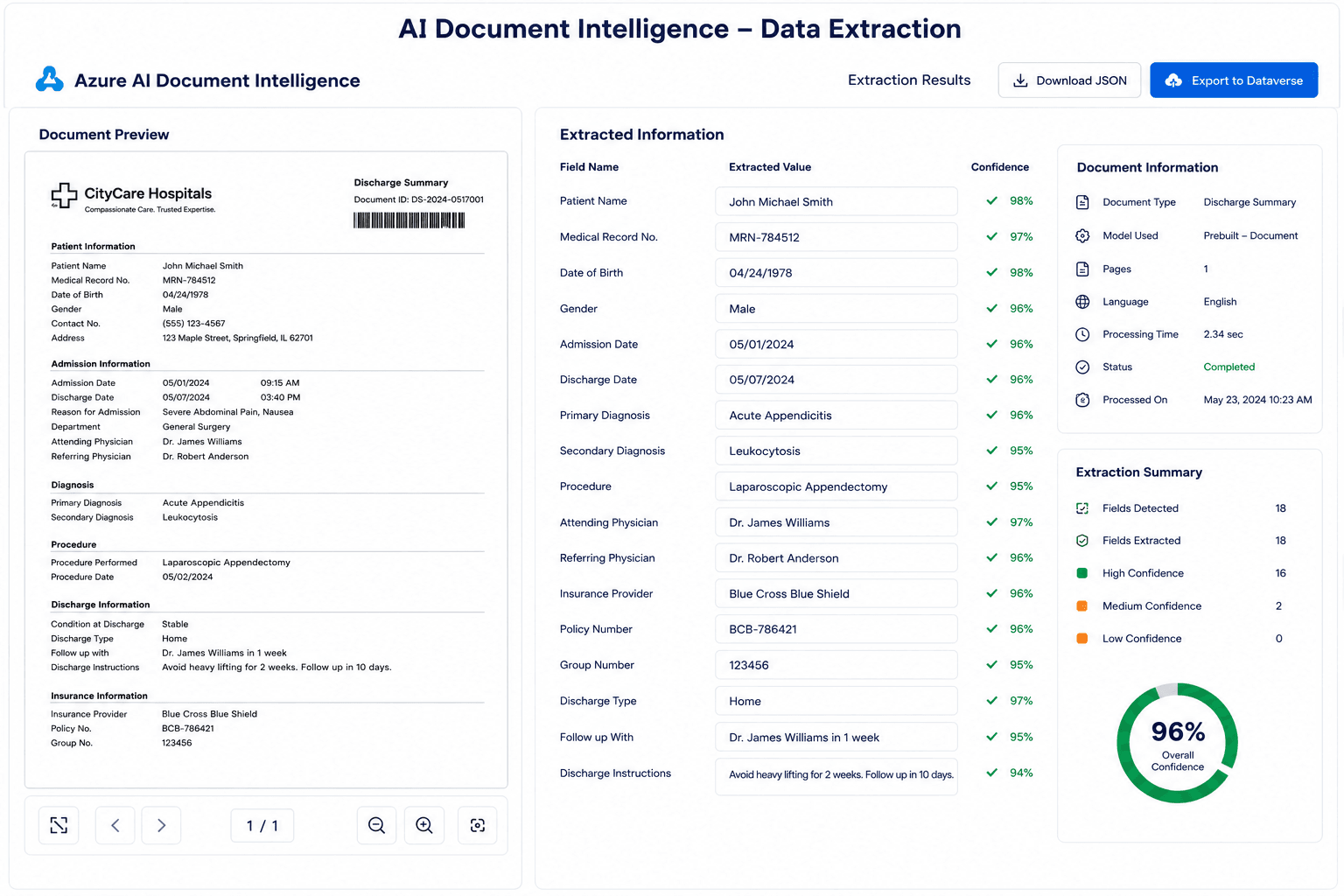
Task: Click the Processing Time clock icon
Action: point(1082,334)
